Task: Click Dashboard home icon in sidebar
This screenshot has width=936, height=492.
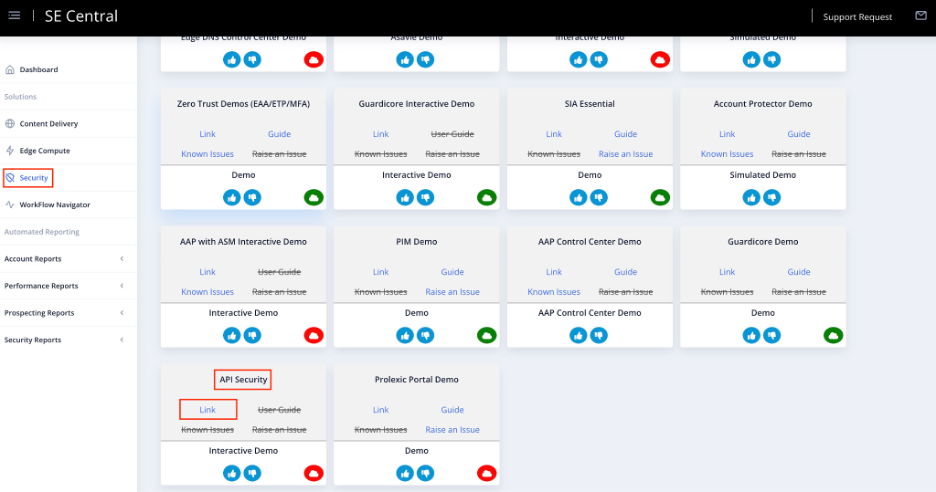Action: [10, 69]
